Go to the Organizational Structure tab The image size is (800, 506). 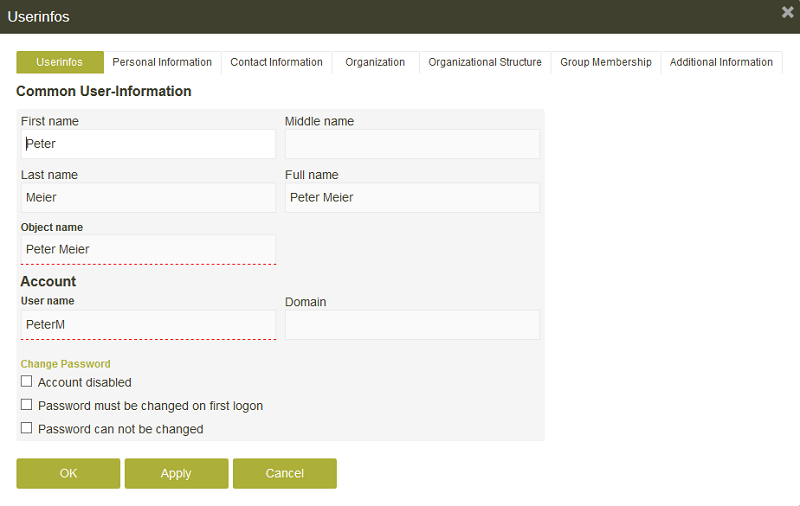coord(485,62)
